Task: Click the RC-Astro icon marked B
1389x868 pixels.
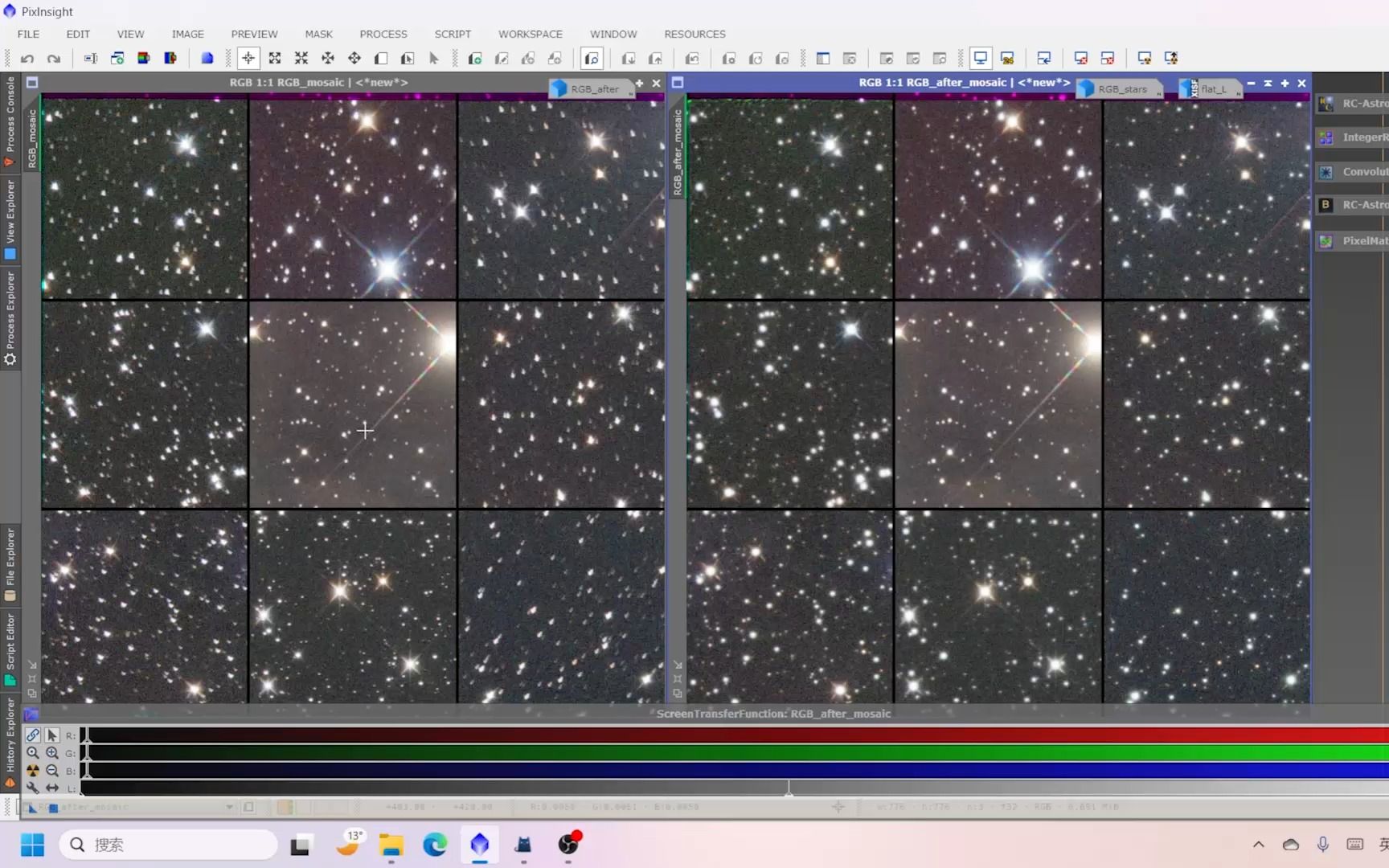Action: 1326,205
